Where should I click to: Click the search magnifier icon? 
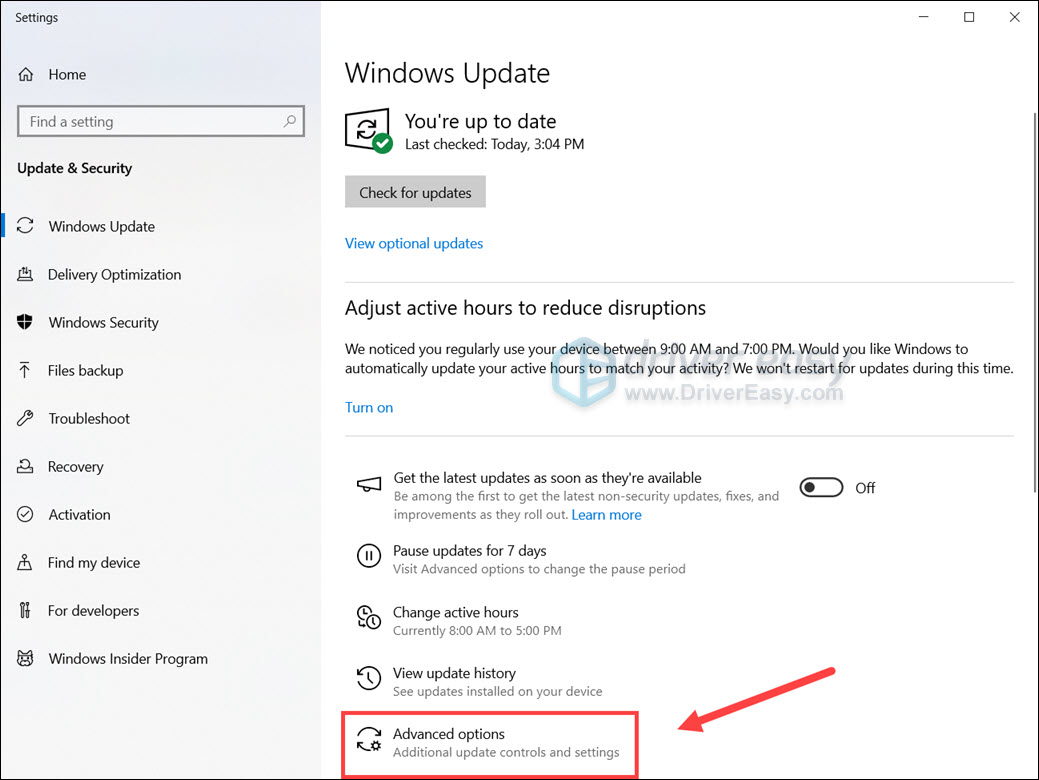(x=290, y=122)
